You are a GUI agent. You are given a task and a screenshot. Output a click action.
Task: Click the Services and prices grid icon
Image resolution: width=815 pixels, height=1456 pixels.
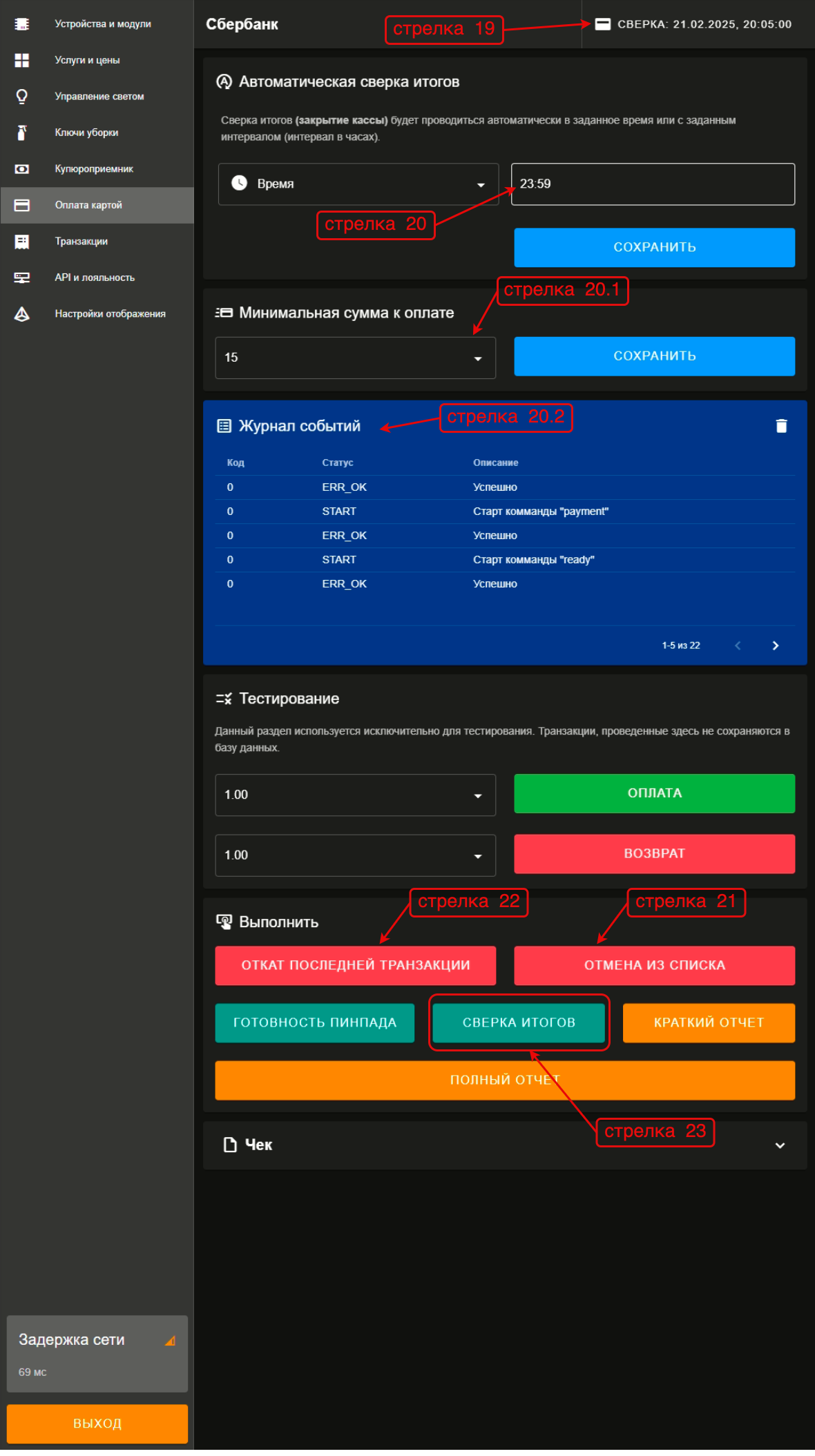point(22,61)
